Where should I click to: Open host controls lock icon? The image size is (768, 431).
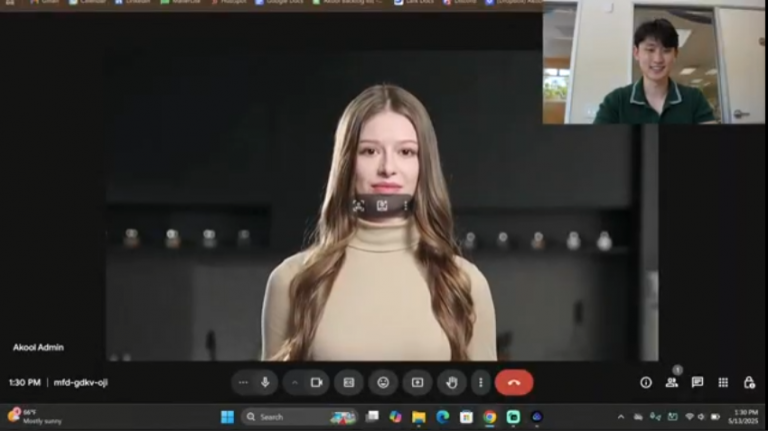(749, 382)
